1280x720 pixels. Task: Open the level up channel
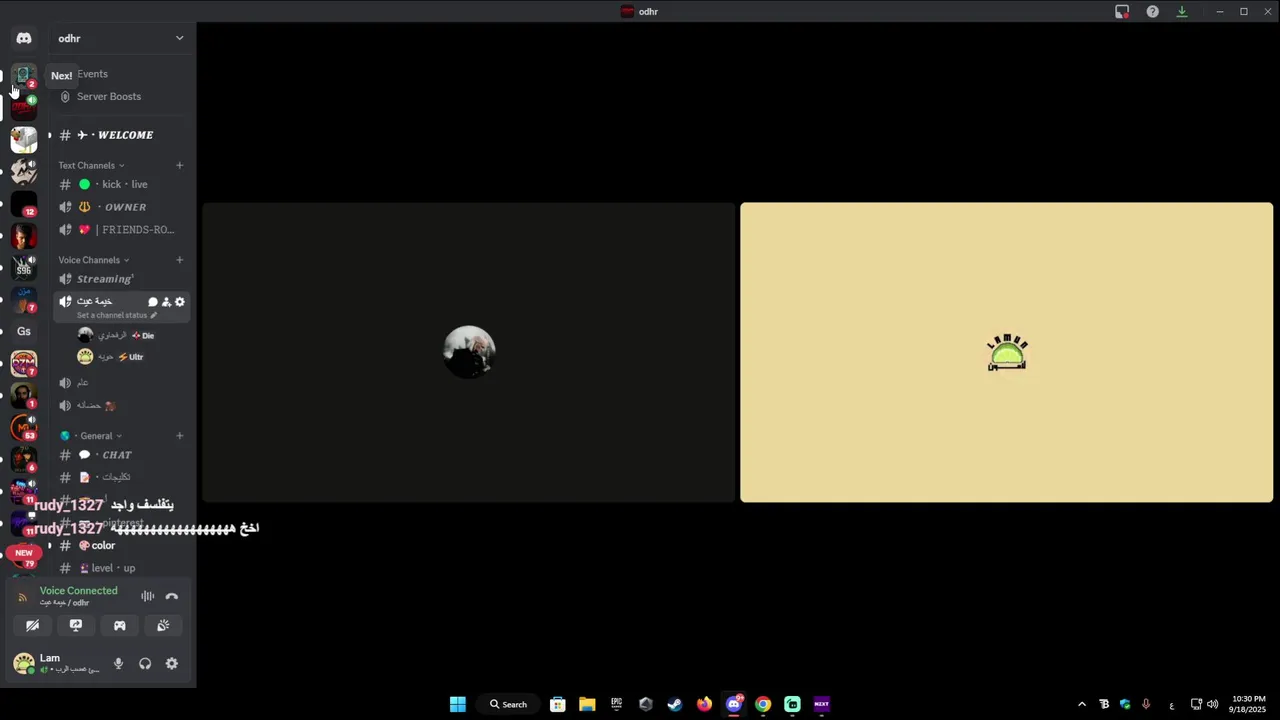[x=120, y=568]
